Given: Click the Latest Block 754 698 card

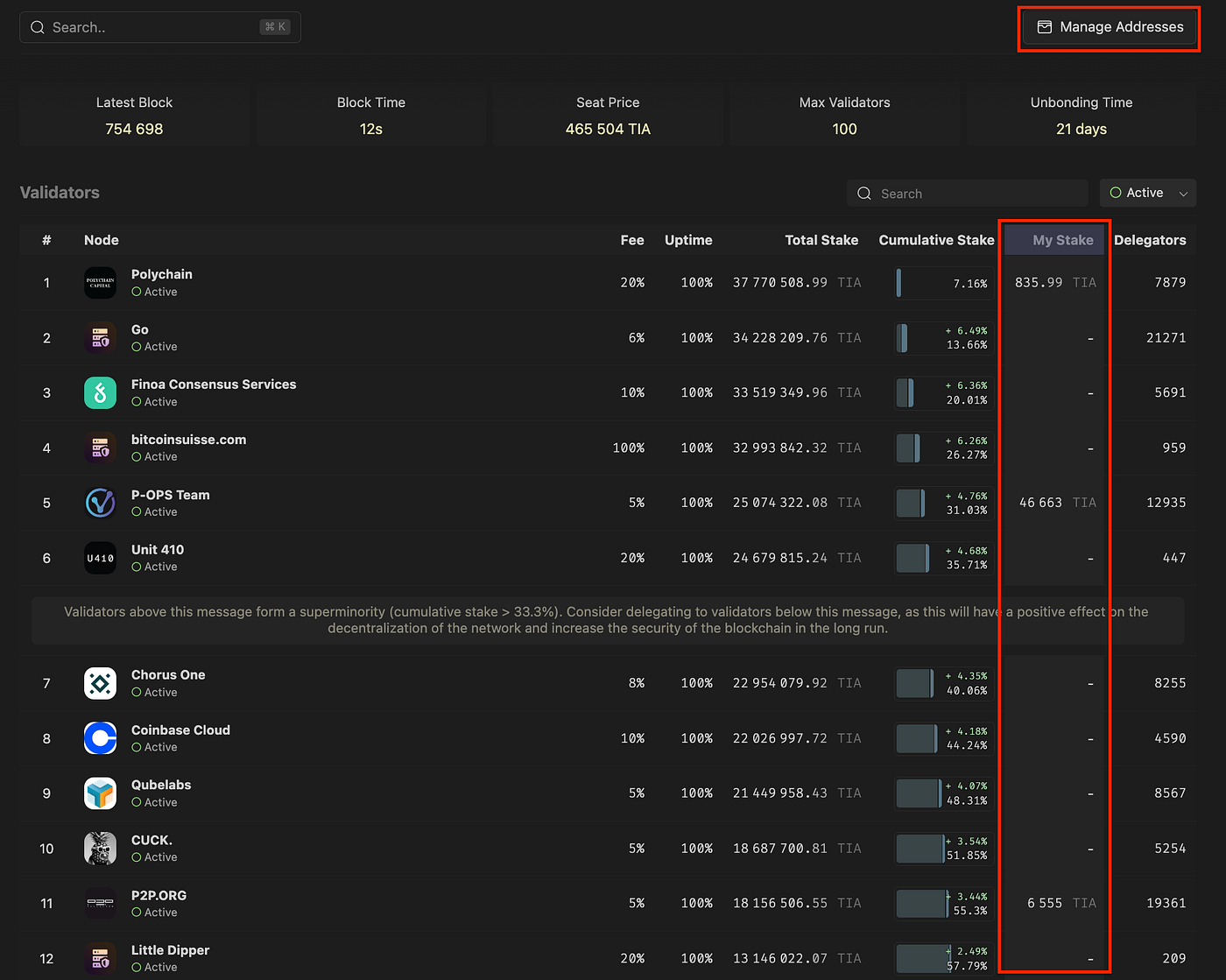Looking at the screenshot, I should pos(134,116).
